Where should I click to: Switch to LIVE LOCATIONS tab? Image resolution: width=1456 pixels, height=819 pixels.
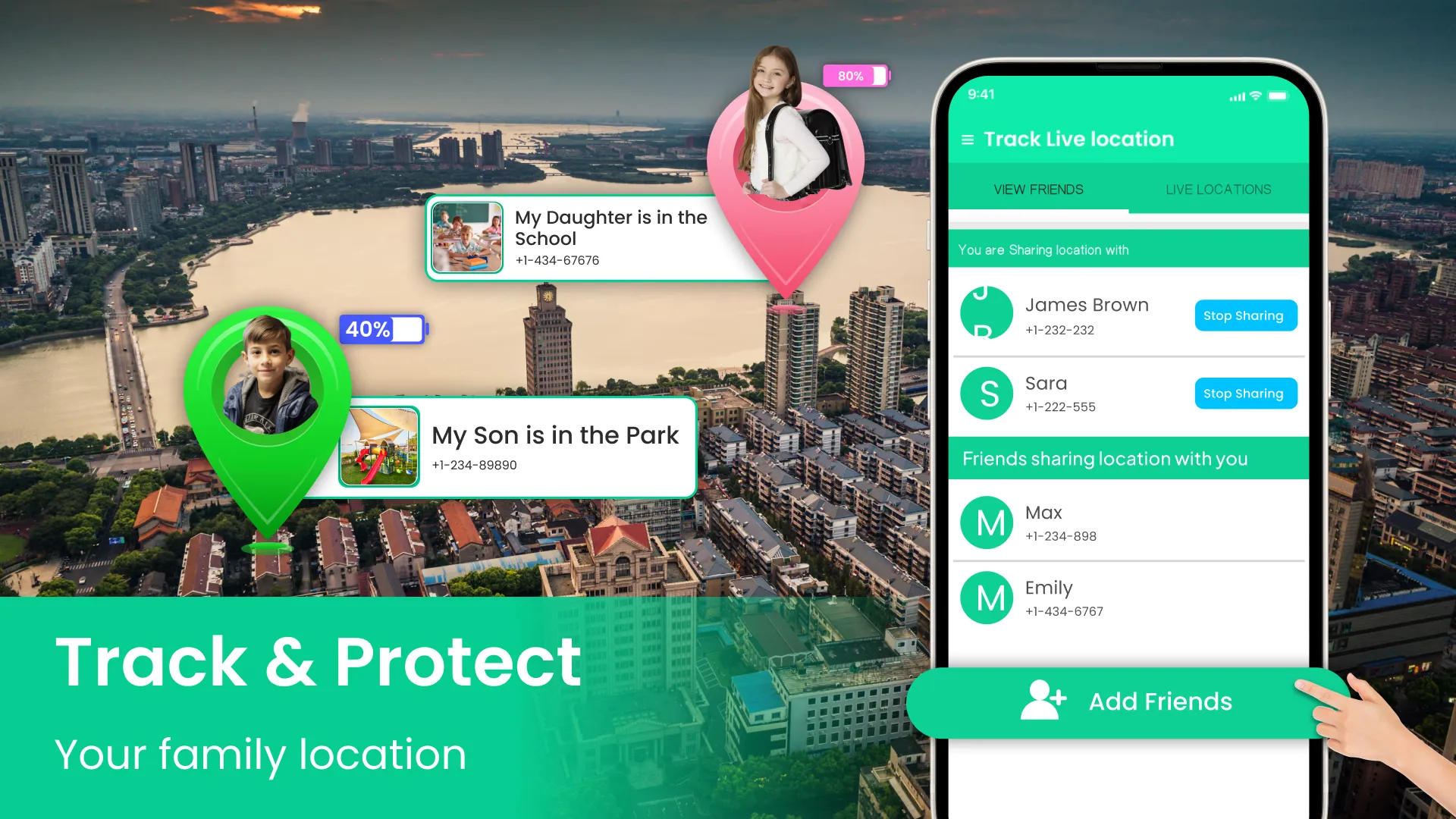pyautogui.click(x=1217, y=189)
